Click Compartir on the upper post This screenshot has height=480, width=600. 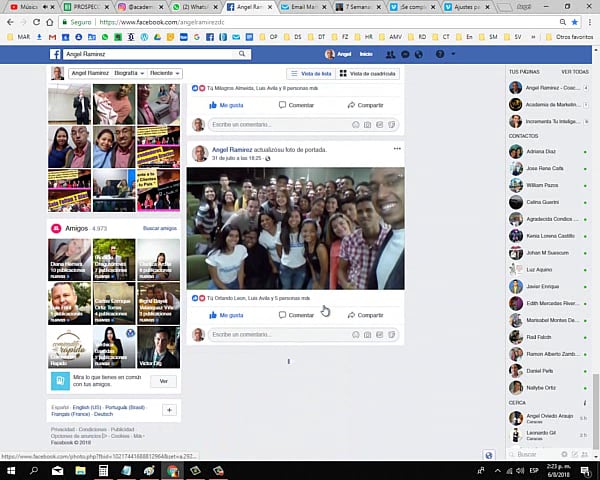tap(365, 105)
